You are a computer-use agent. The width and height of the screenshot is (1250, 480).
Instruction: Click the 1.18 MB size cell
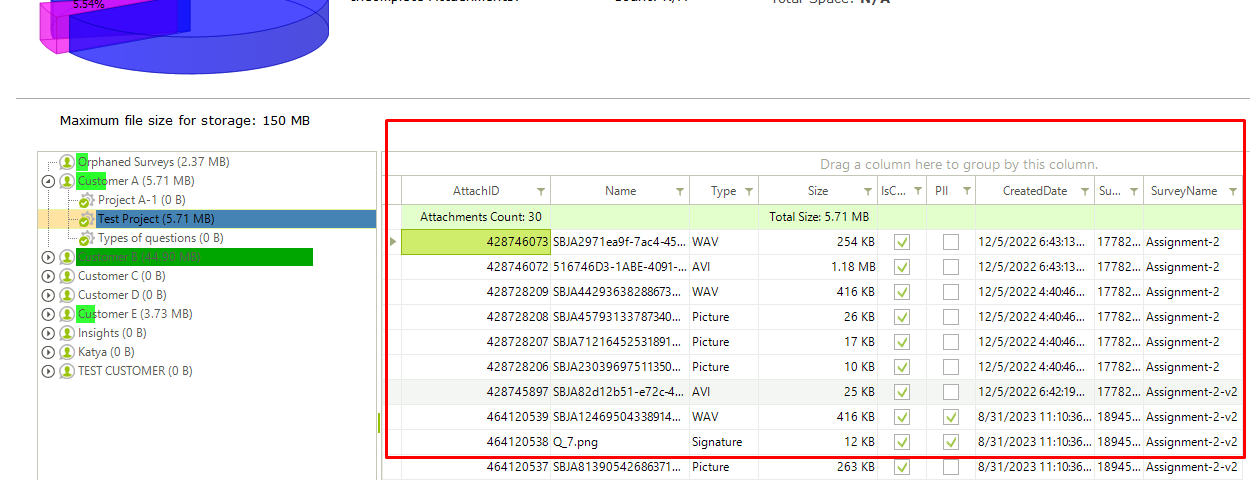[x=818, y=267]
